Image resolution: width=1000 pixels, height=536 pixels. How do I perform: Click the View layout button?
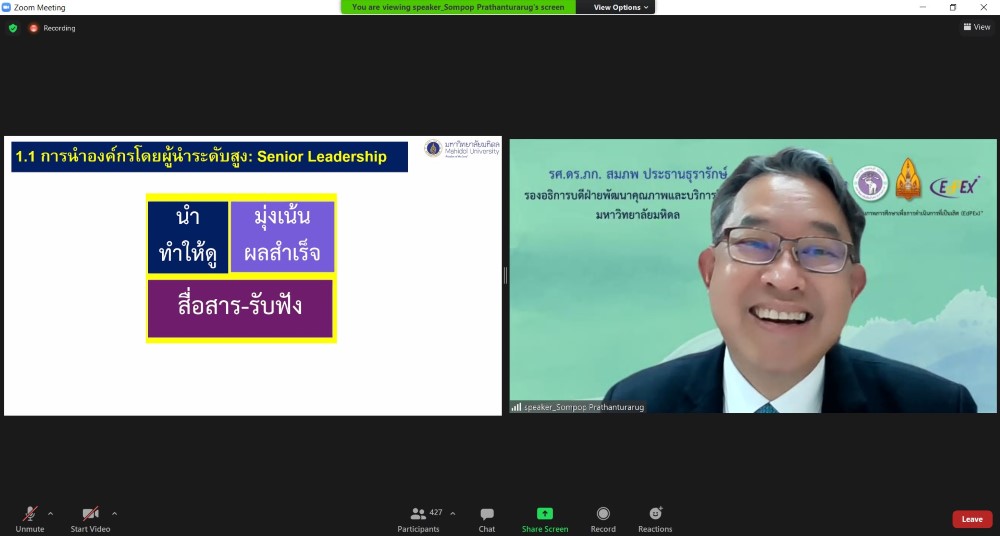[x=976, y=27]
